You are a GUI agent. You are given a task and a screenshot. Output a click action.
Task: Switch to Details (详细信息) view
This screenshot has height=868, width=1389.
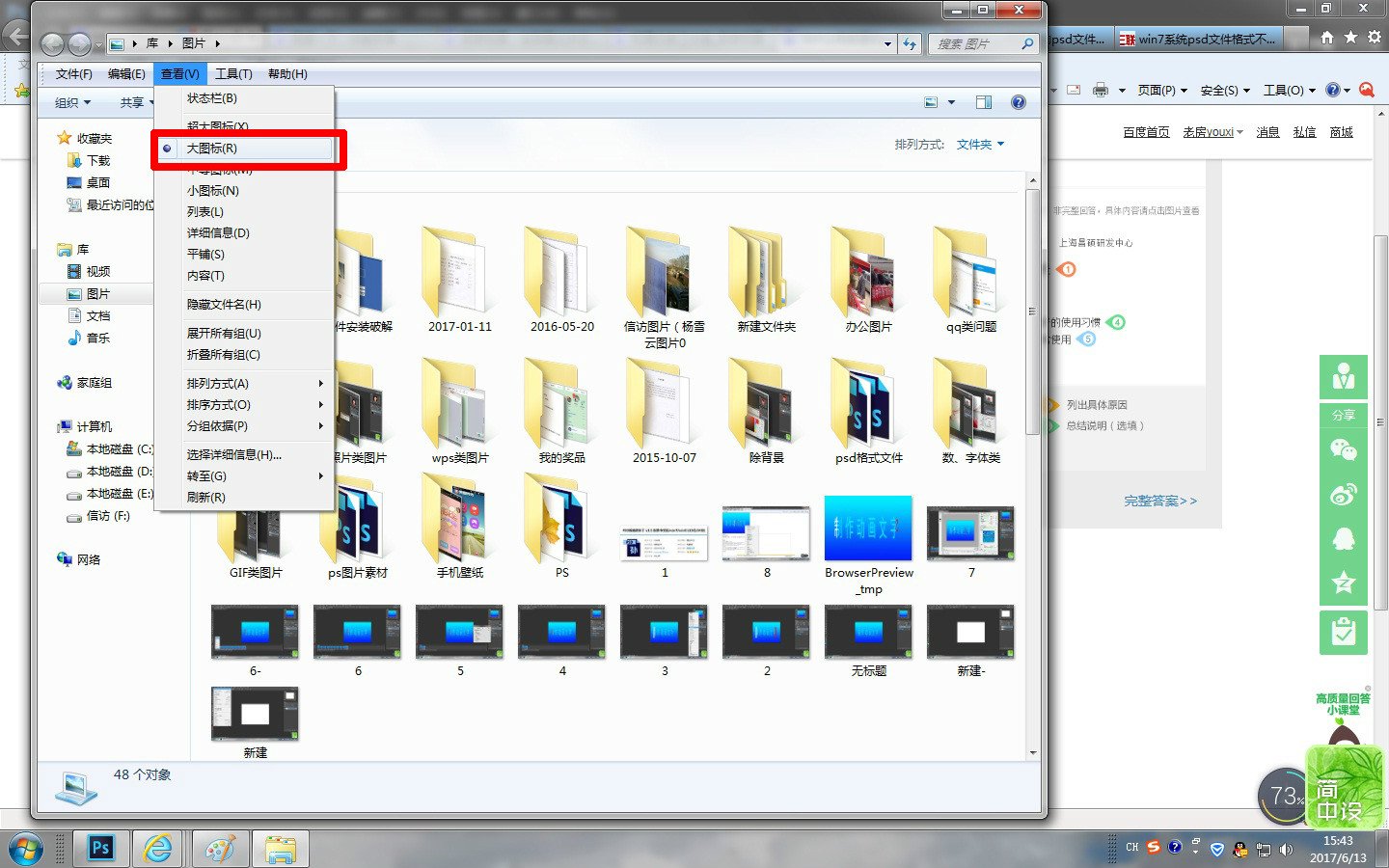pos(218,233)
